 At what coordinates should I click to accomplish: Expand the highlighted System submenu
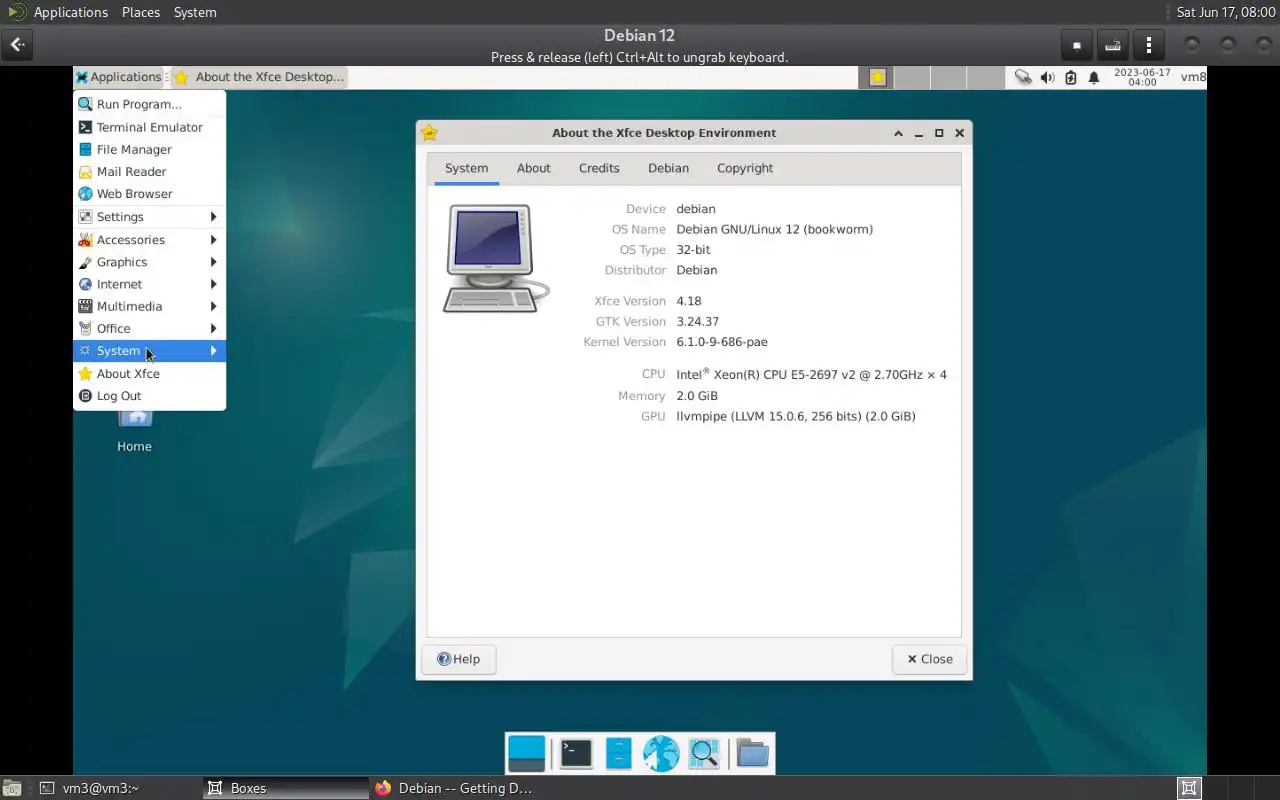pos(150,351)
